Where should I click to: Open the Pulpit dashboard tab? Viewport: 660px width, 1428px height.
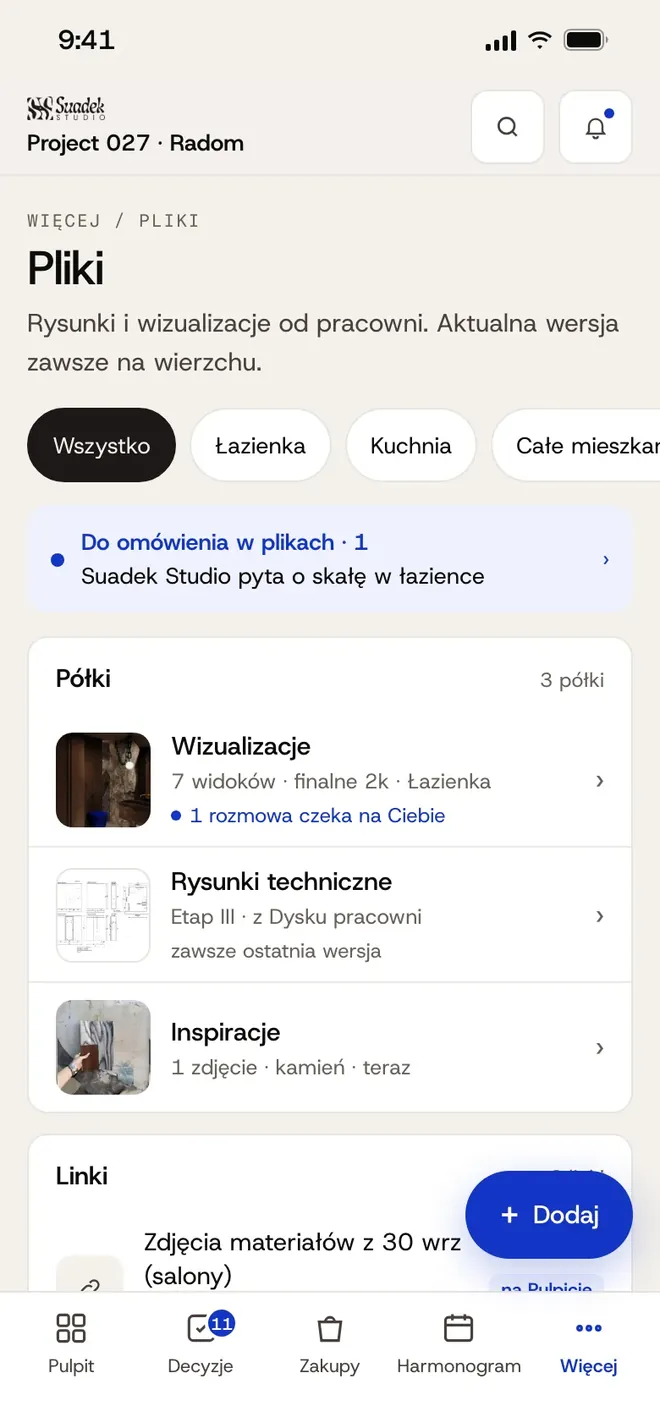coord(70,1344)
